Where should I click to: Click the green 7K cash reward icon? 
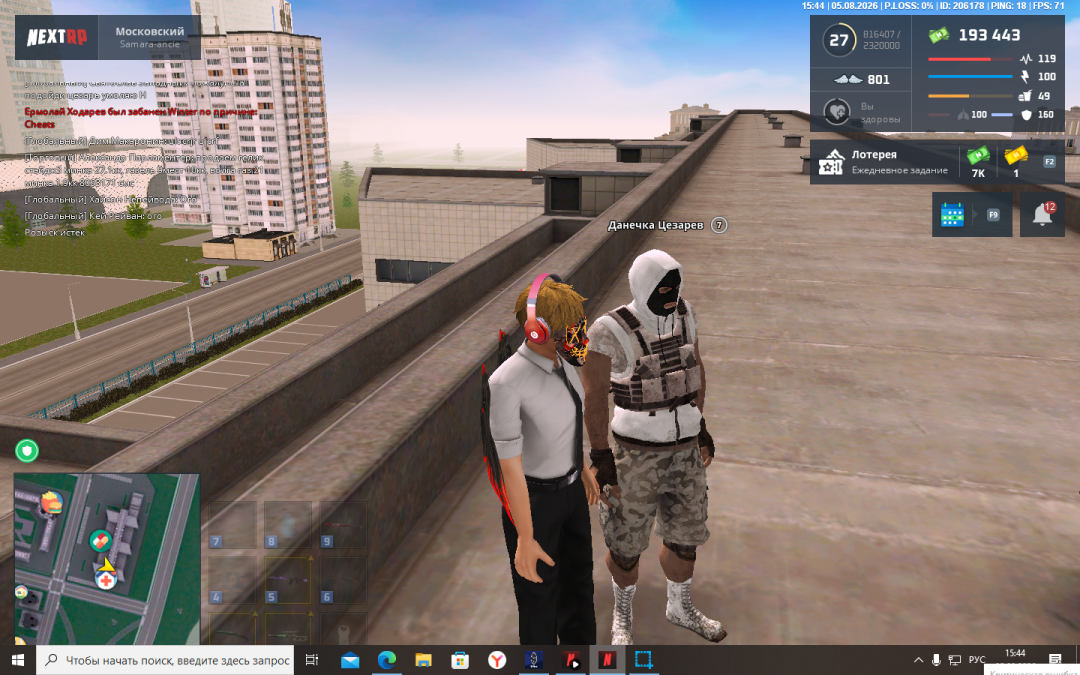click(978, 156)
